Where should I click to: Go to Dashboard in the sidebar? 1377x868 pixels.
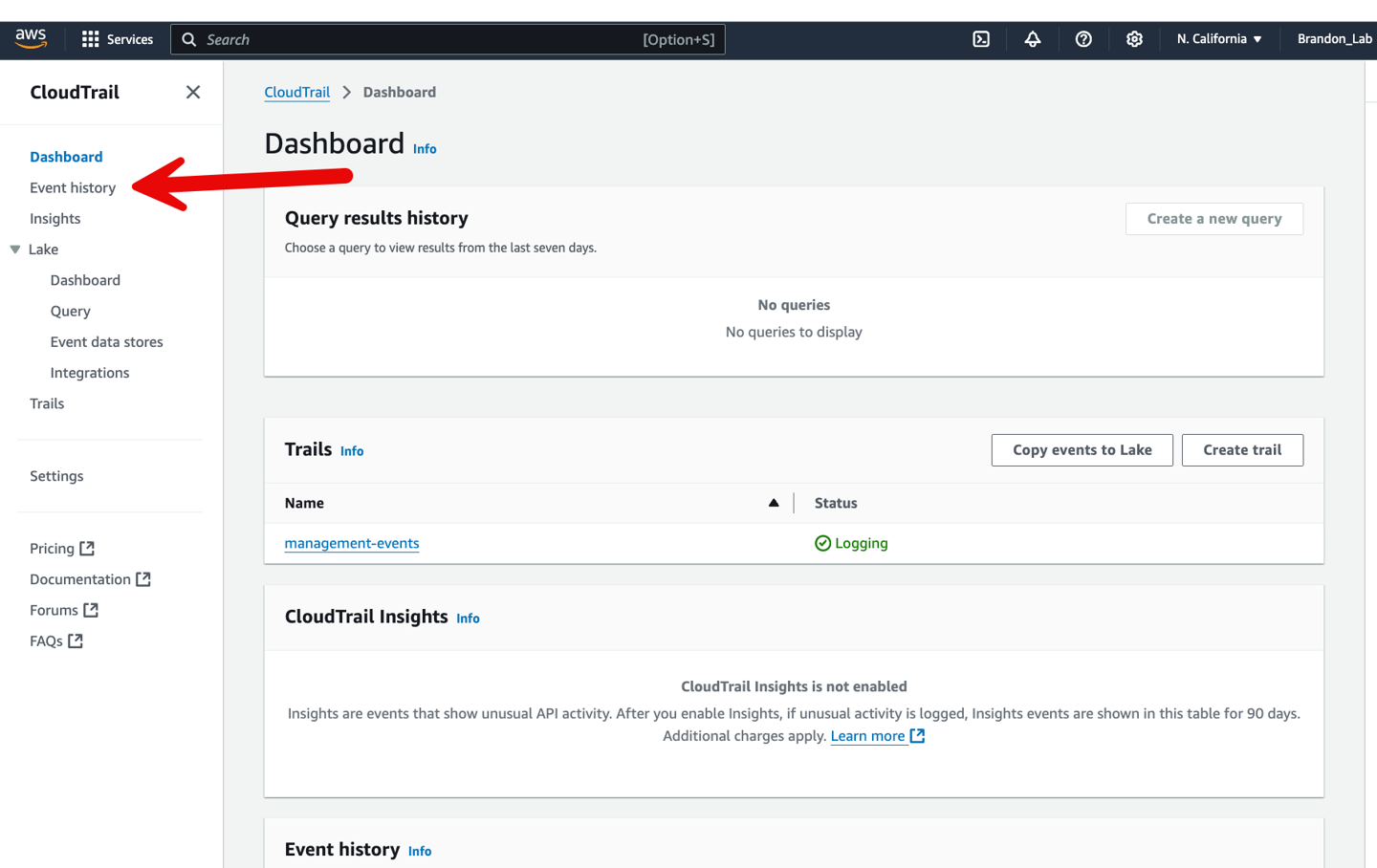click(x=66, y=157)
